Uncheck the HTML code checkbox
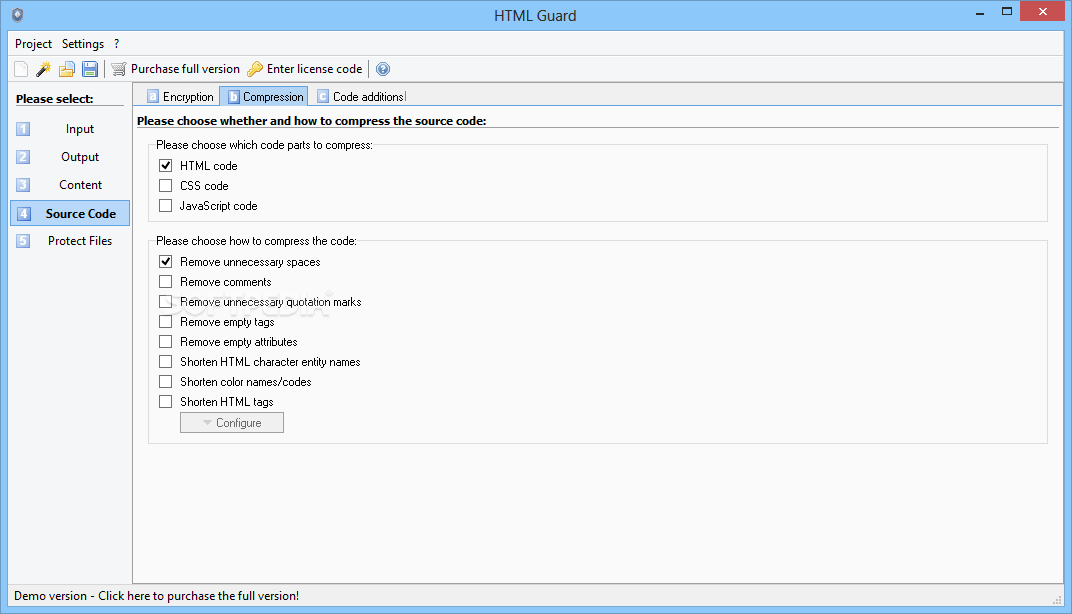This screenshot has width=1072, height=614. [x=165, y=165]
